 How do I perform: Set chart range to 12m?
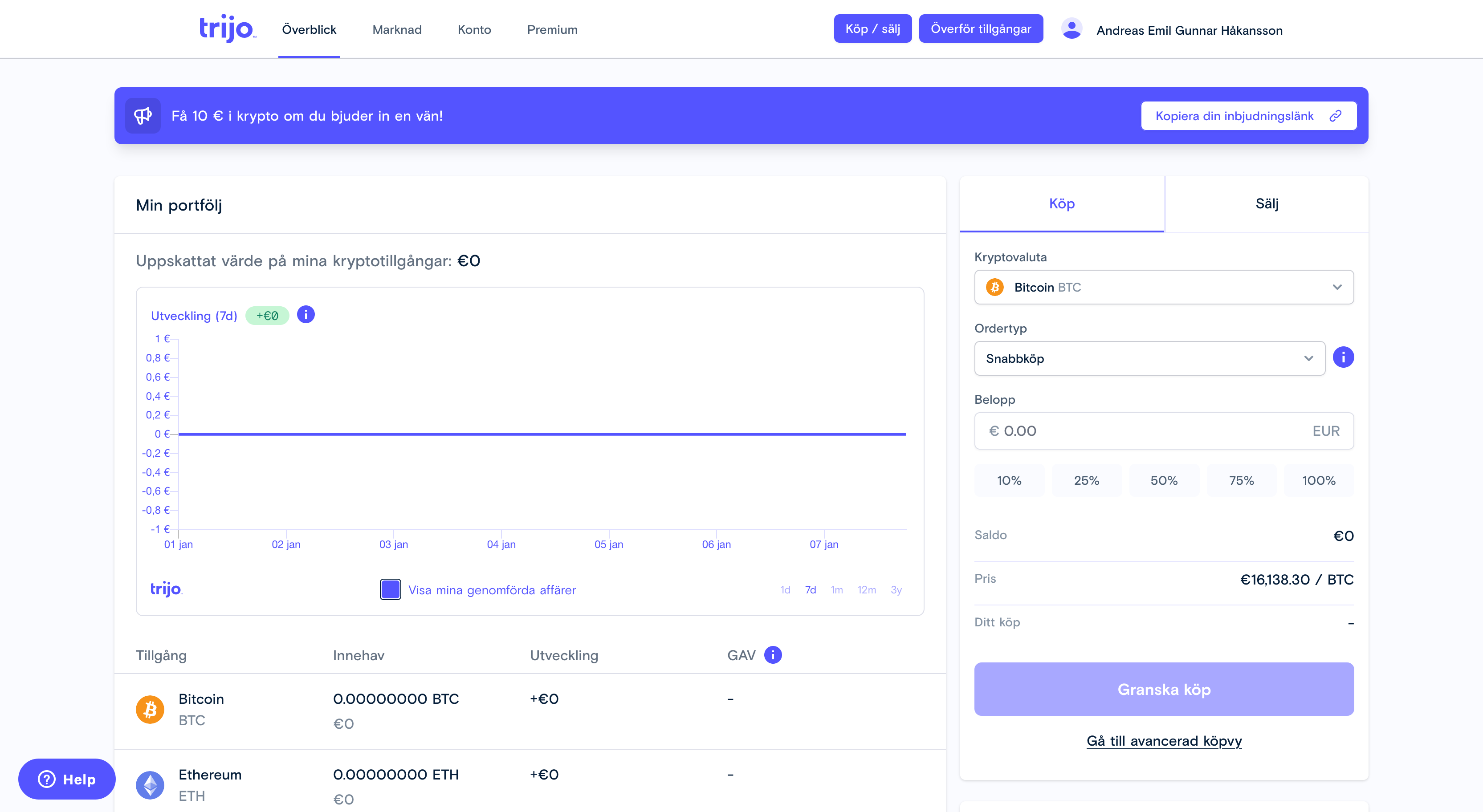tap(867, 590)
